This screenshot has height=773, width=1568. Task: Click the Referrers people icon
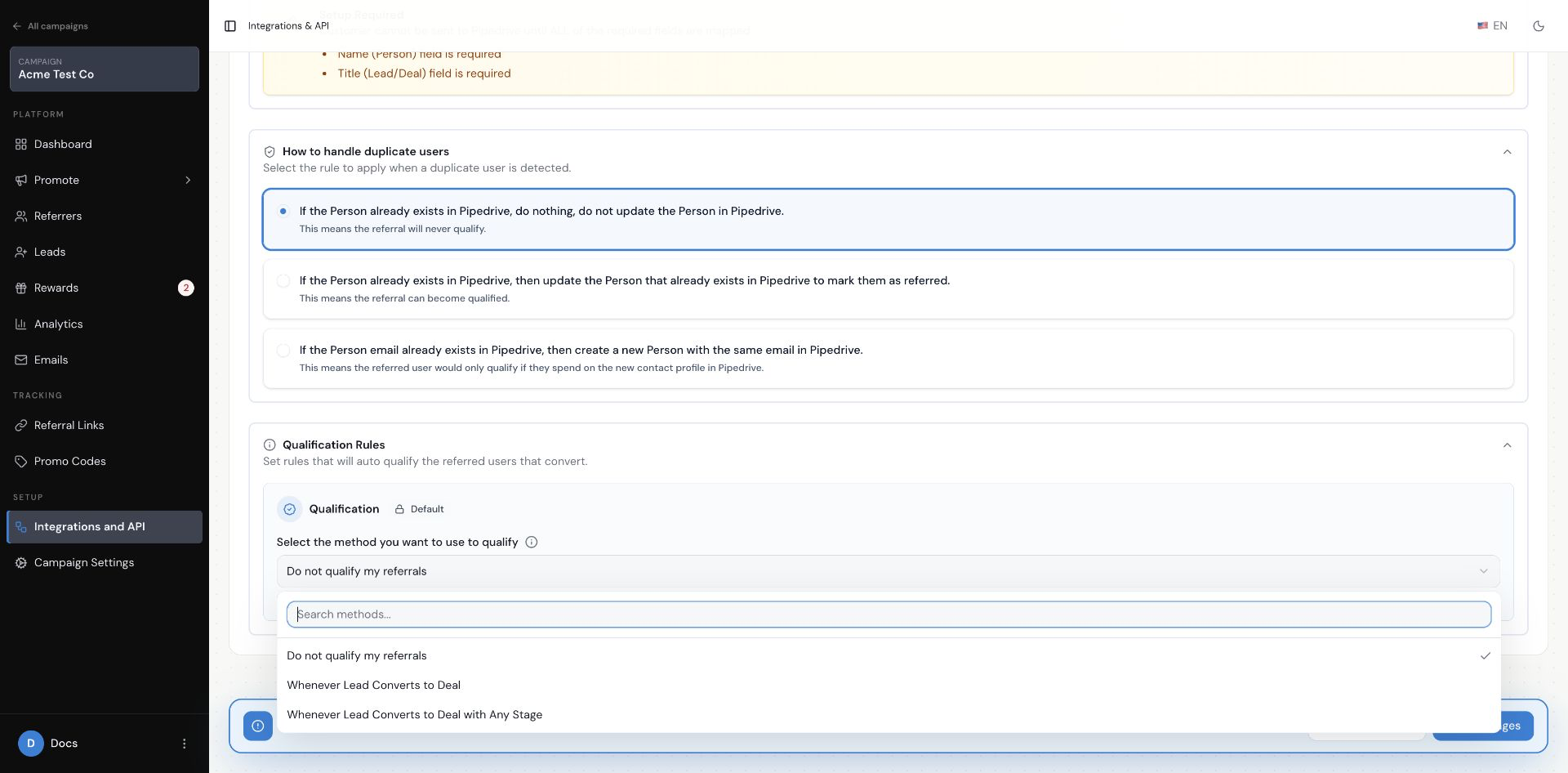[21, 216]
